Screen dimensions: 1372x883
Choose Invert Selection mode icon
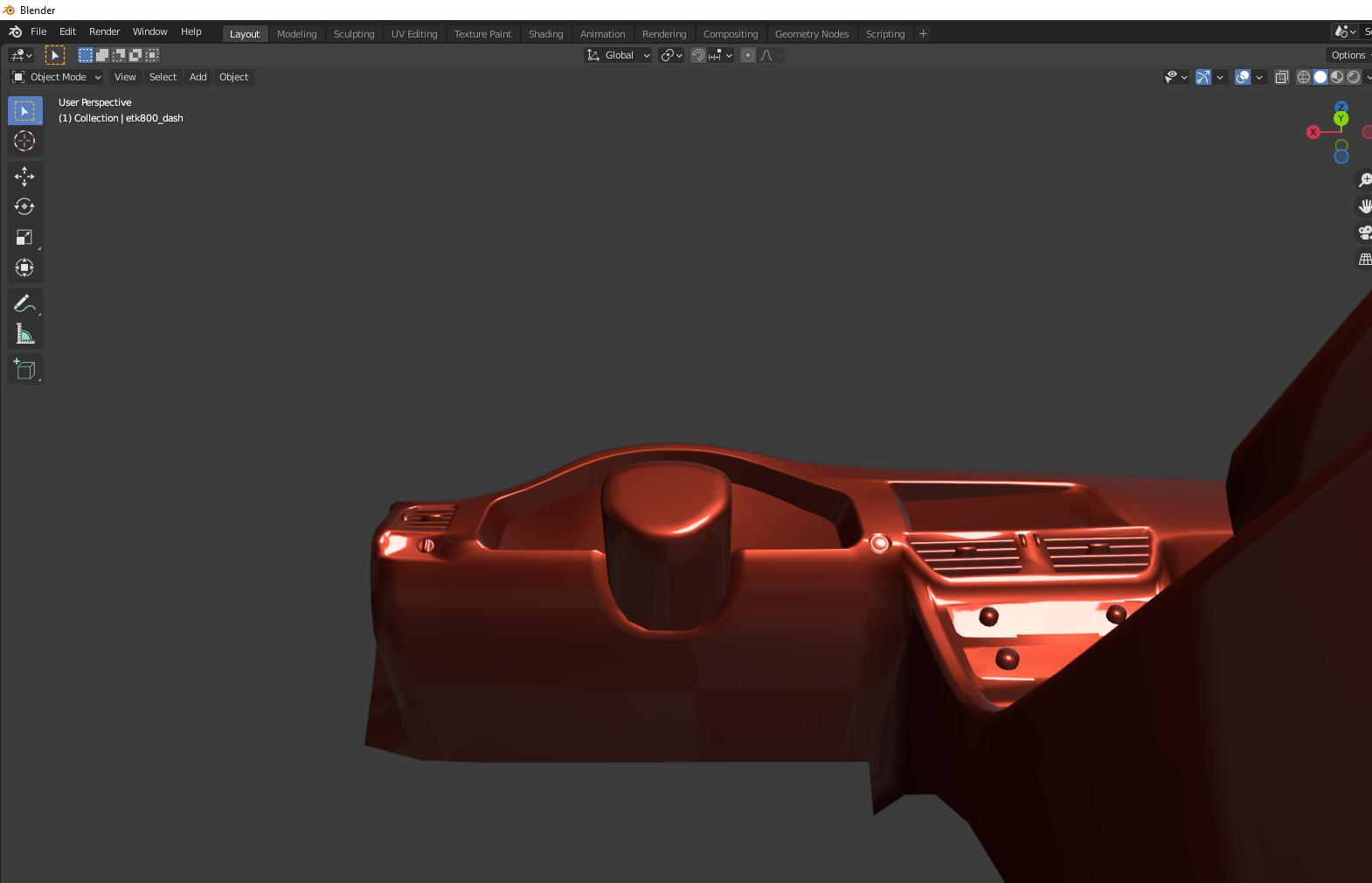click(x=135, y=55)
